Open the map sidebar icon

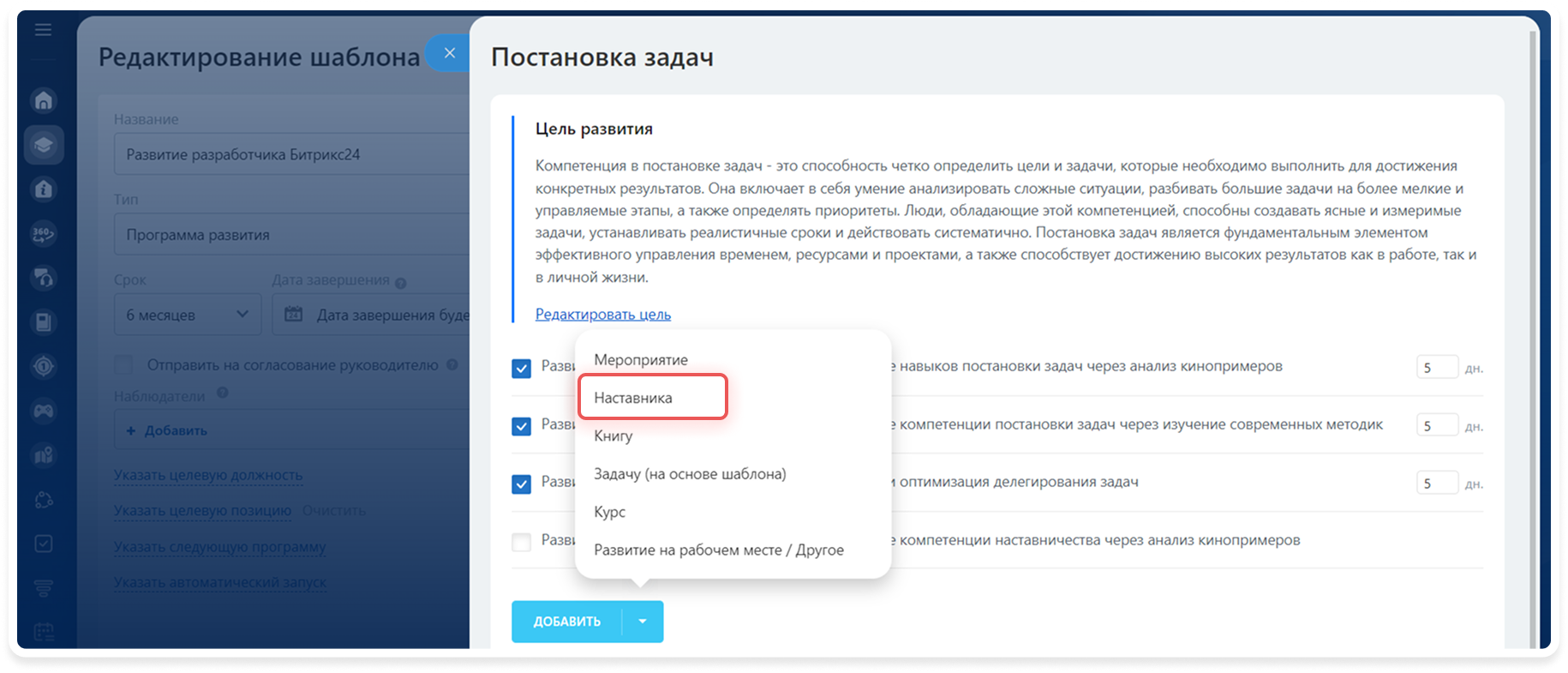44,455
